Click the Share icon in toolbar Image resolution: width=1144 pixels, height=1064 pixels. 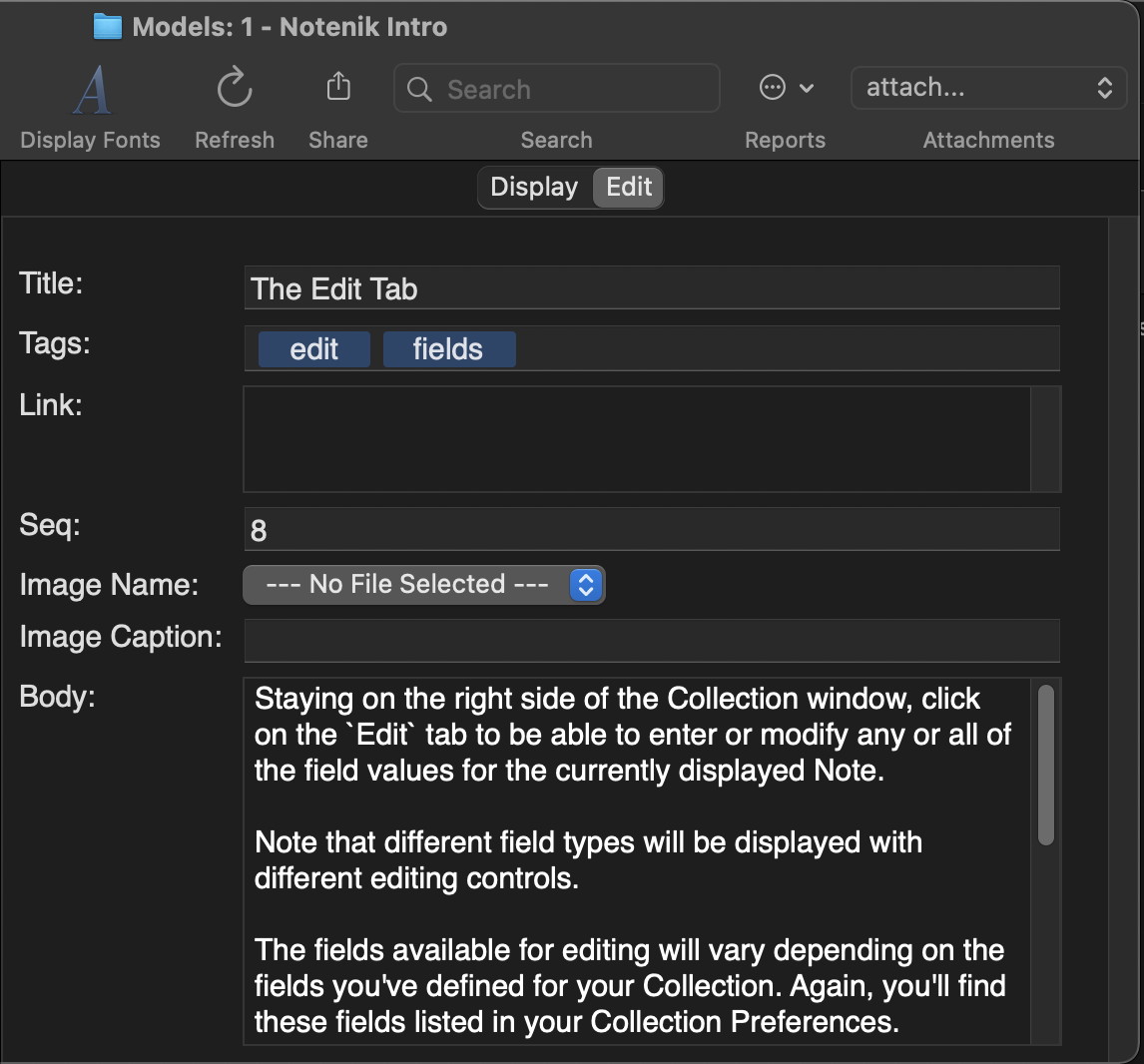[338, 88]
